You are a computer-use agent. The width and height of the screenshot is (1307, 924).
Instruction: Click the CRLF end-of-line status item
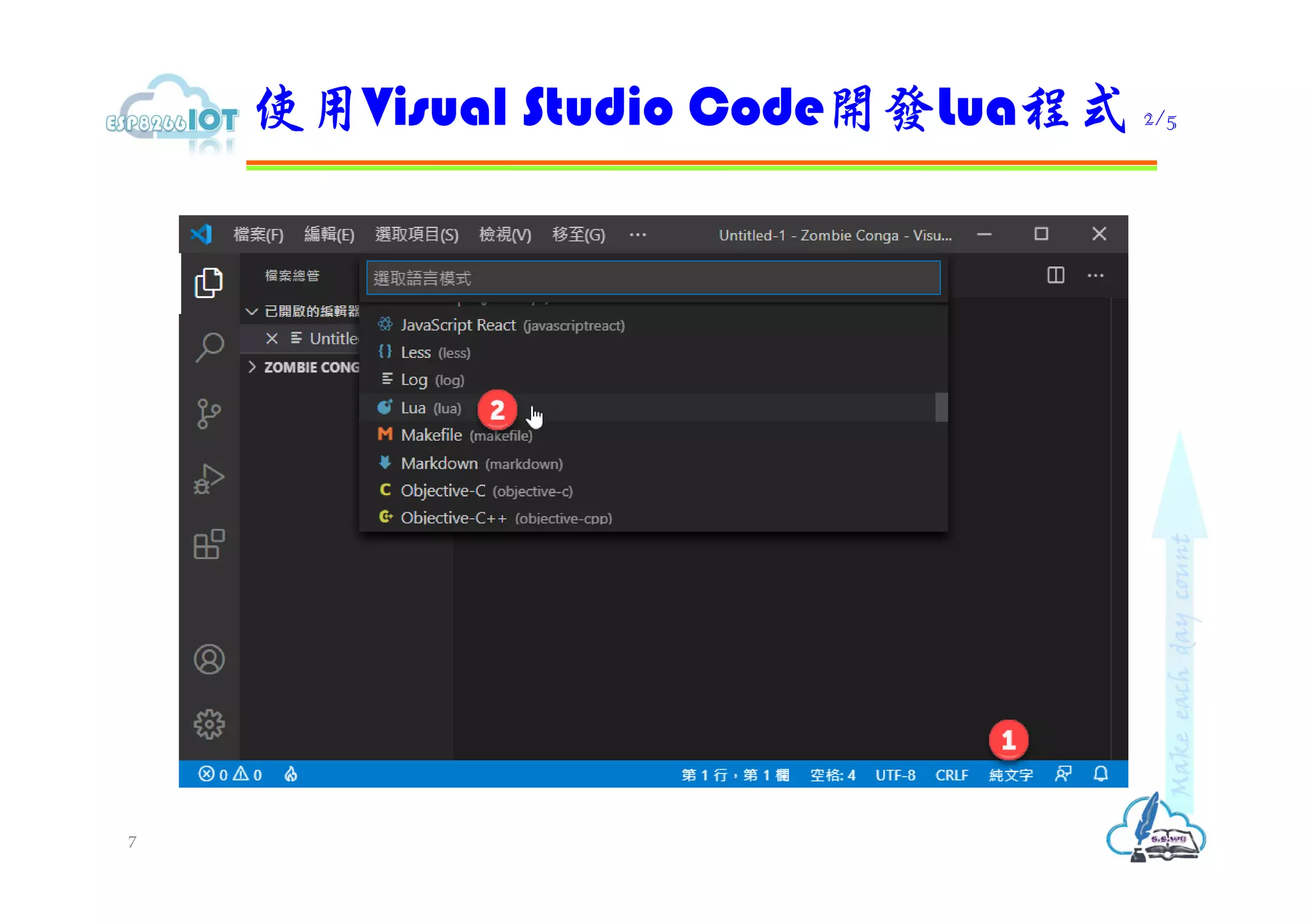952,775
